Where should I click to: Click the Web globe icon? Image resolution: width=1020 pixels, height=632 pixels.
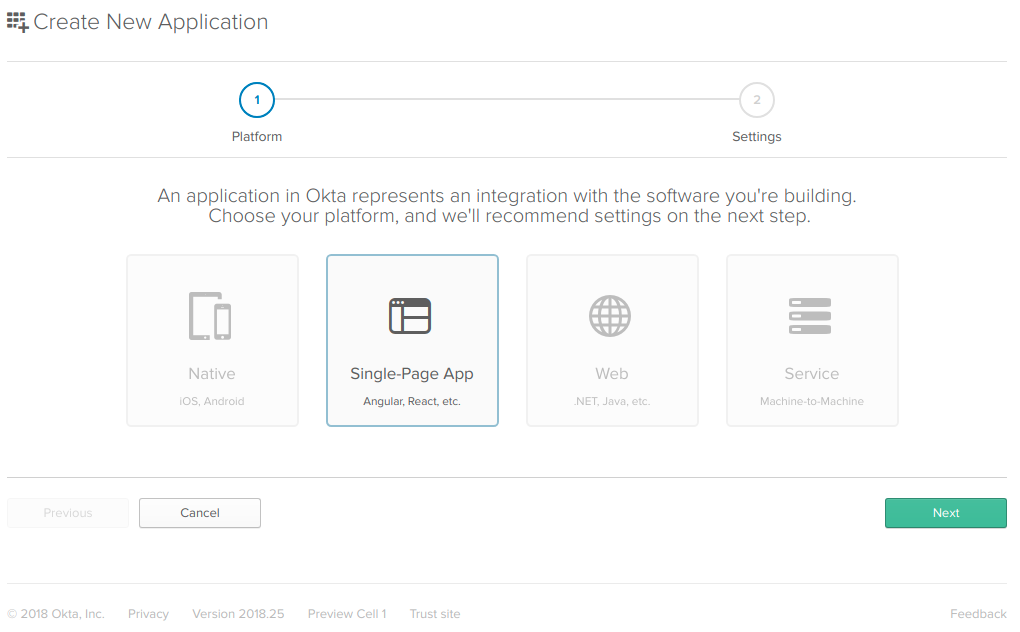click(x=610, y=316)
